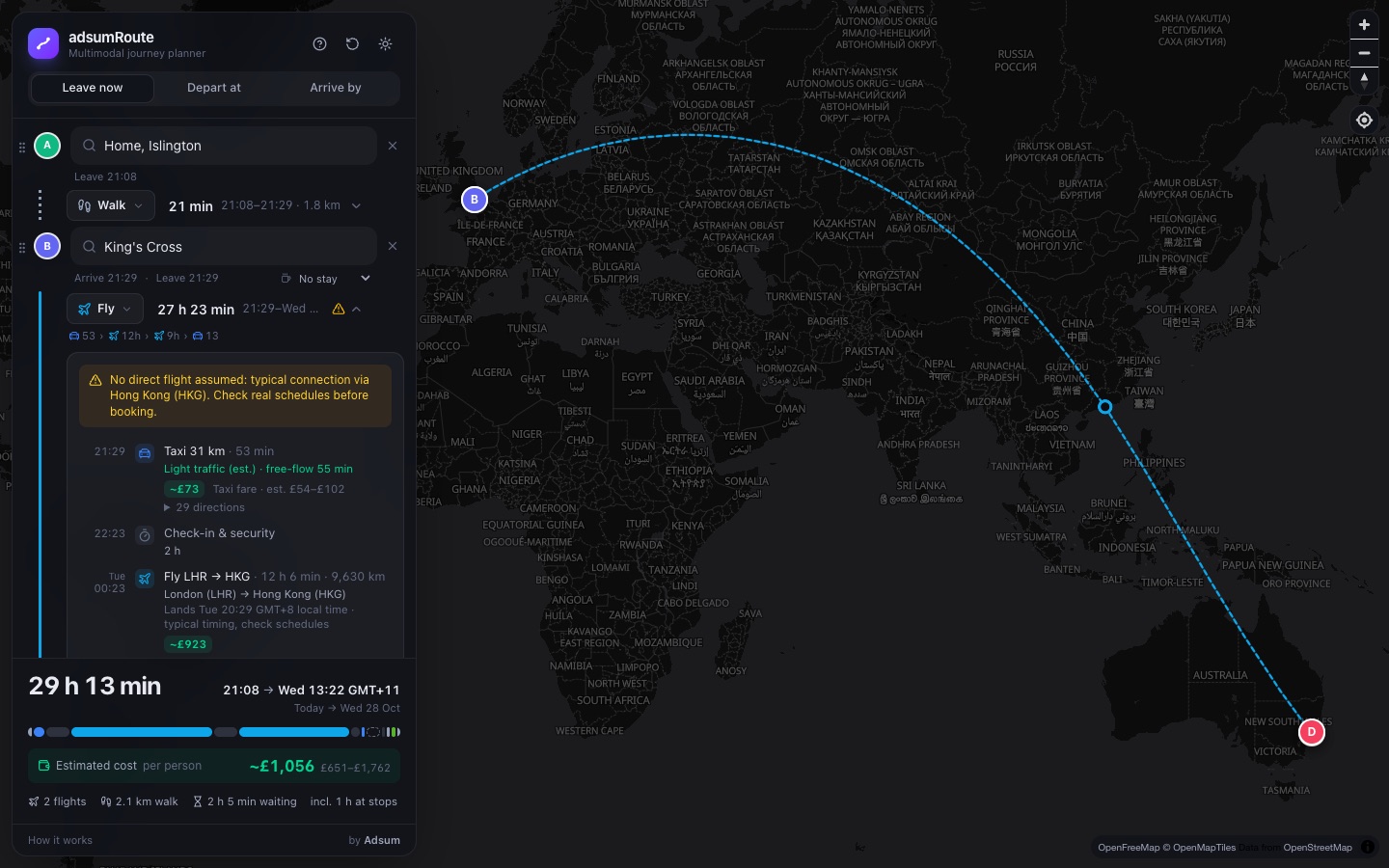Viewport: 1389px width, 868px height.
Task: Toggle the light theme sun icon
Action: 385,44
